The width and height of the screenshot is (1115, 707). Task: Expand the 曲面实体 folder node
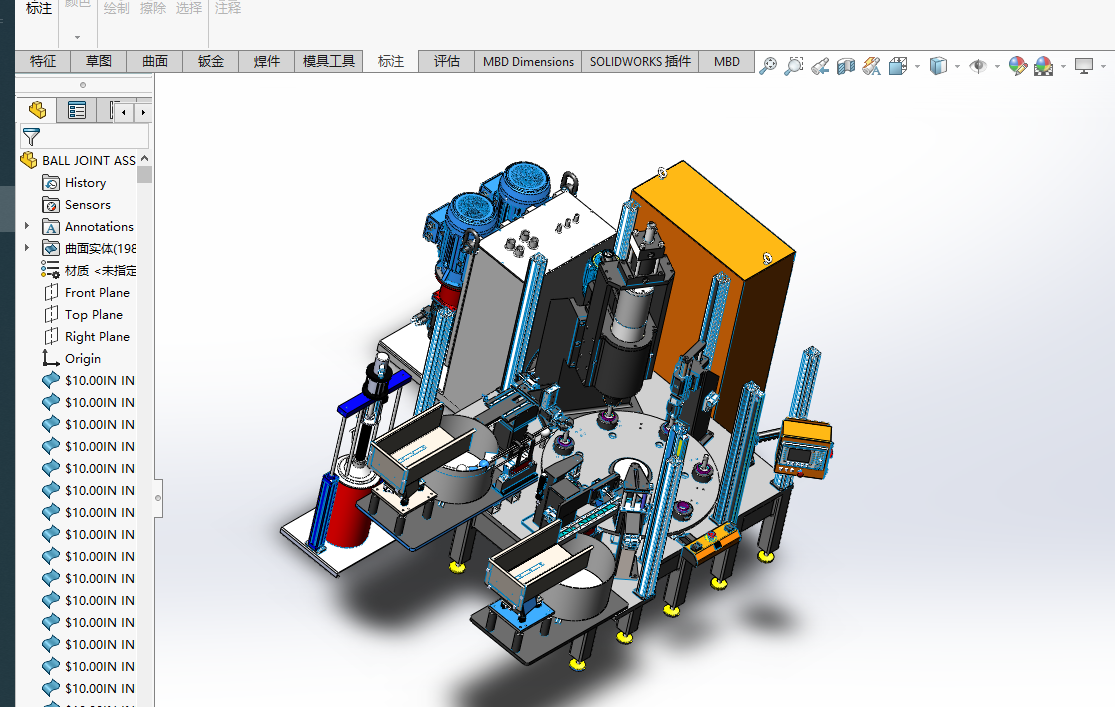pyautogui.click(x=27, y=248)
